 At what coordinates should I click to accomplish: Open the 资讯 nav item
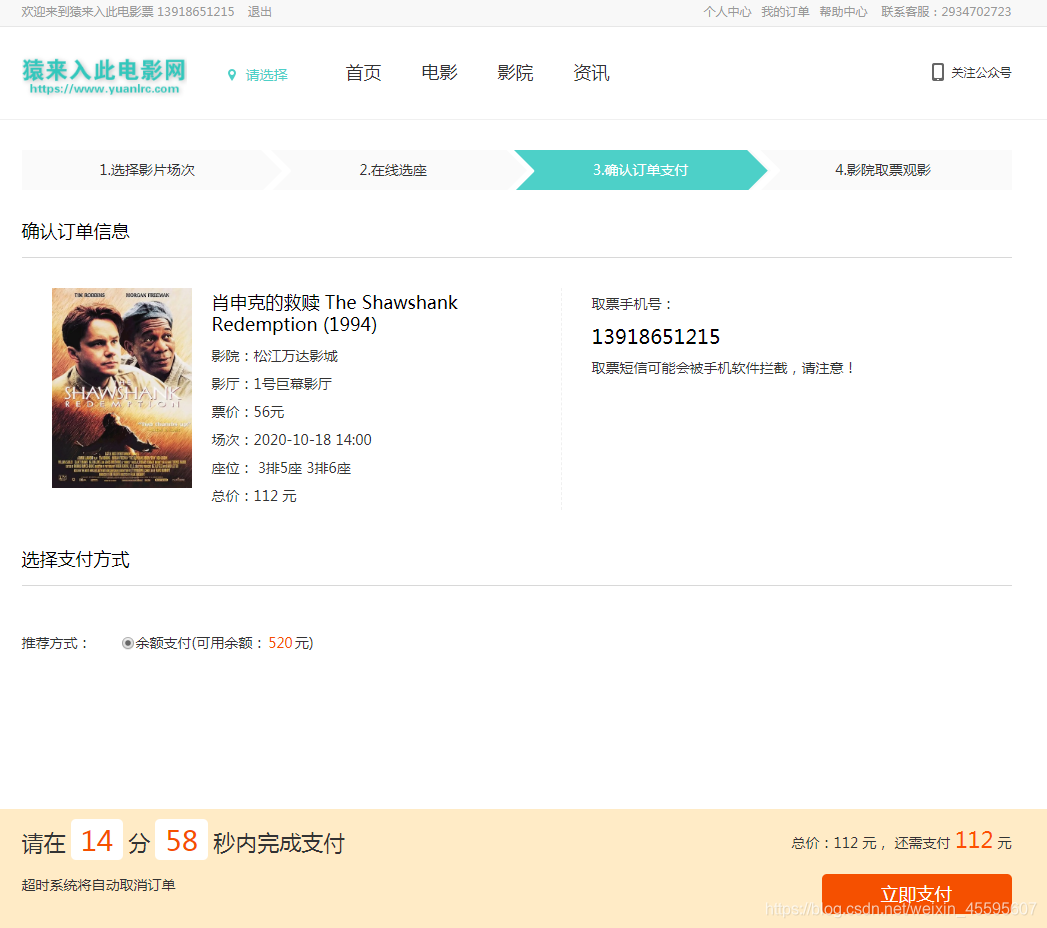[x=591, y=73]
